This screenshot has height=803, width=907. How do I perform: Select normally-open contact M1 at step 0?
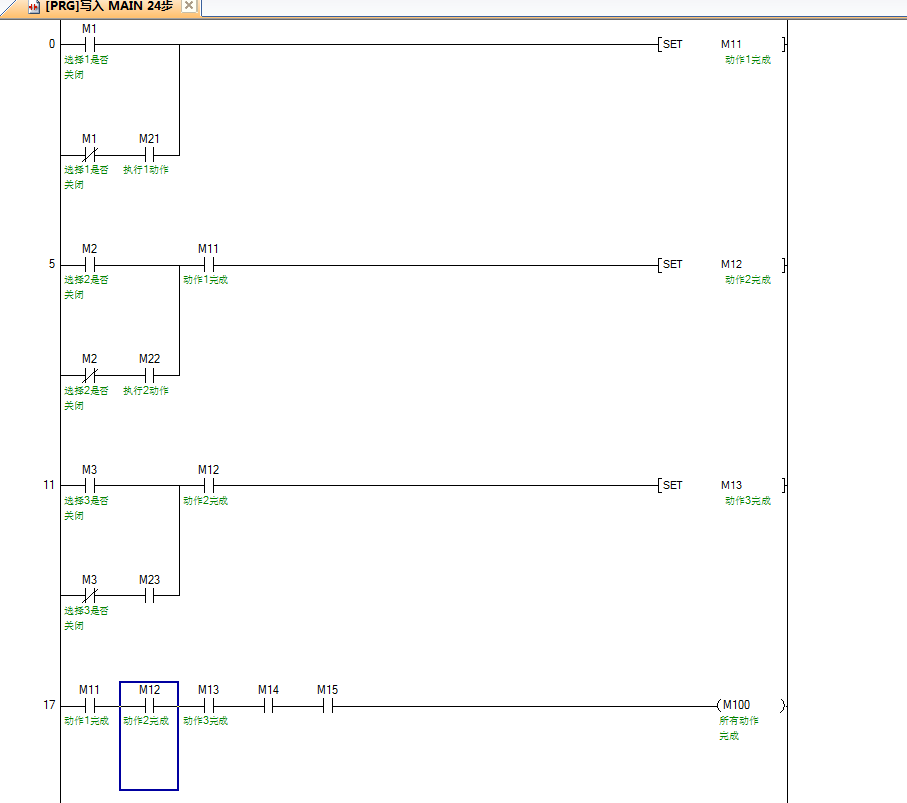(89, 44)
